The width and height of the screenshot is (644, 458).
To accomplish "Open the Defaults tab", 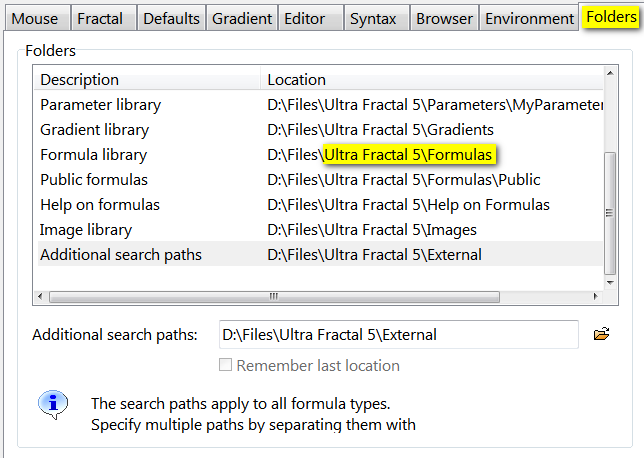I will point(171,18).
